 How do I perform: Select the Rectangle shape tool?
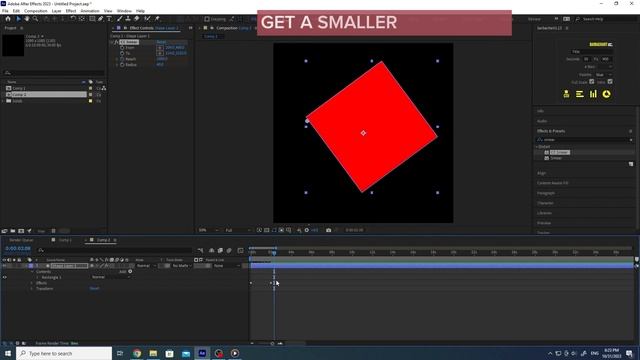(x=92, y=19)
